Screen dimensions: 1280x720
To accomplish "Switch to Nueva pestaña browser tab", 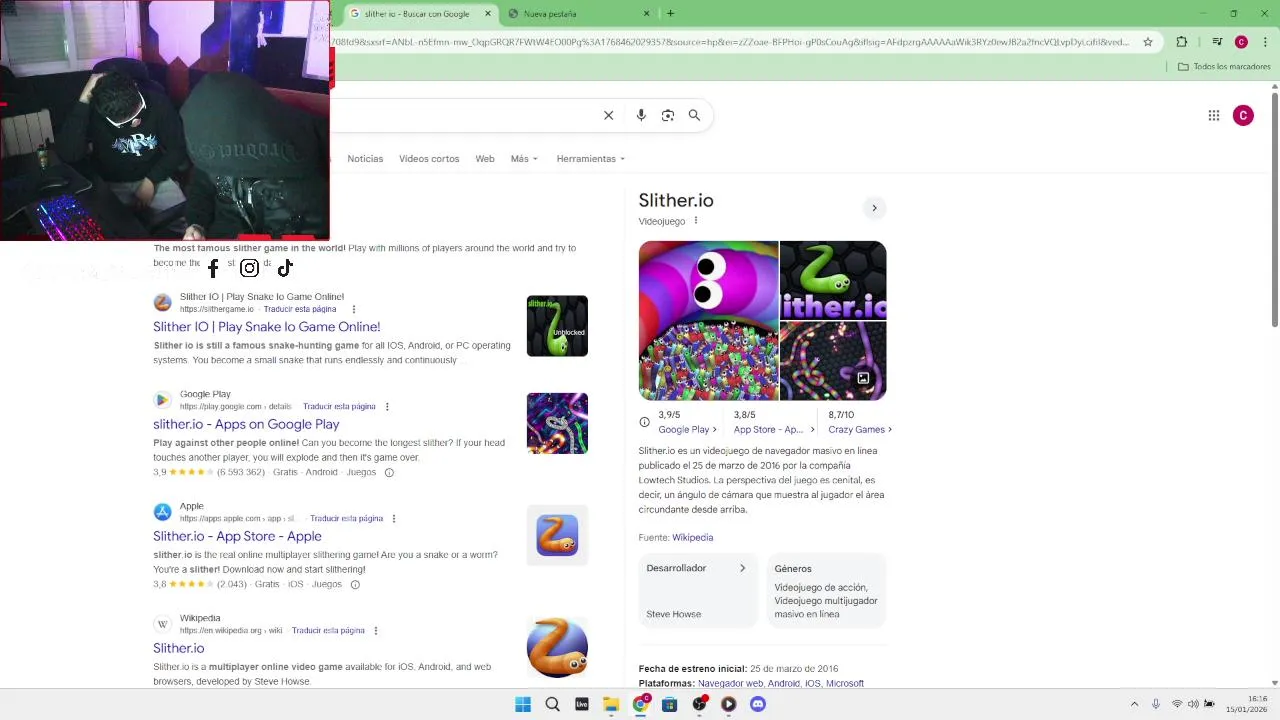I will [x=580, y=14].
